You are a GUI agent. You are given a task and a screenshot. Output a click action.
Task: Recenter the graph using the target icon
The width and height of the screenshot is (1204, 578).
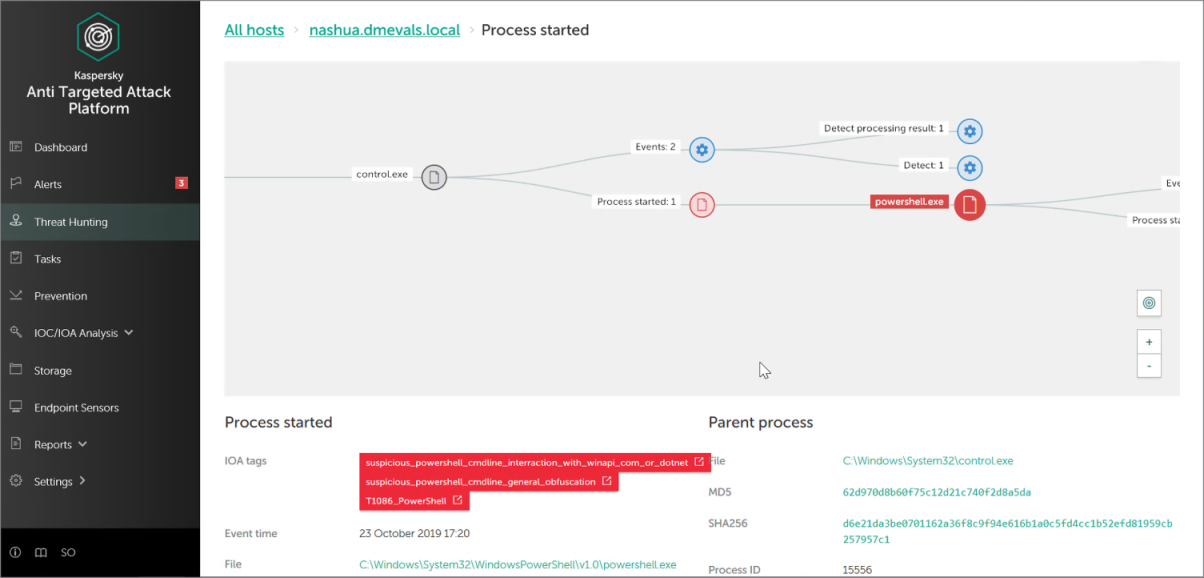tap(1148, 302)
